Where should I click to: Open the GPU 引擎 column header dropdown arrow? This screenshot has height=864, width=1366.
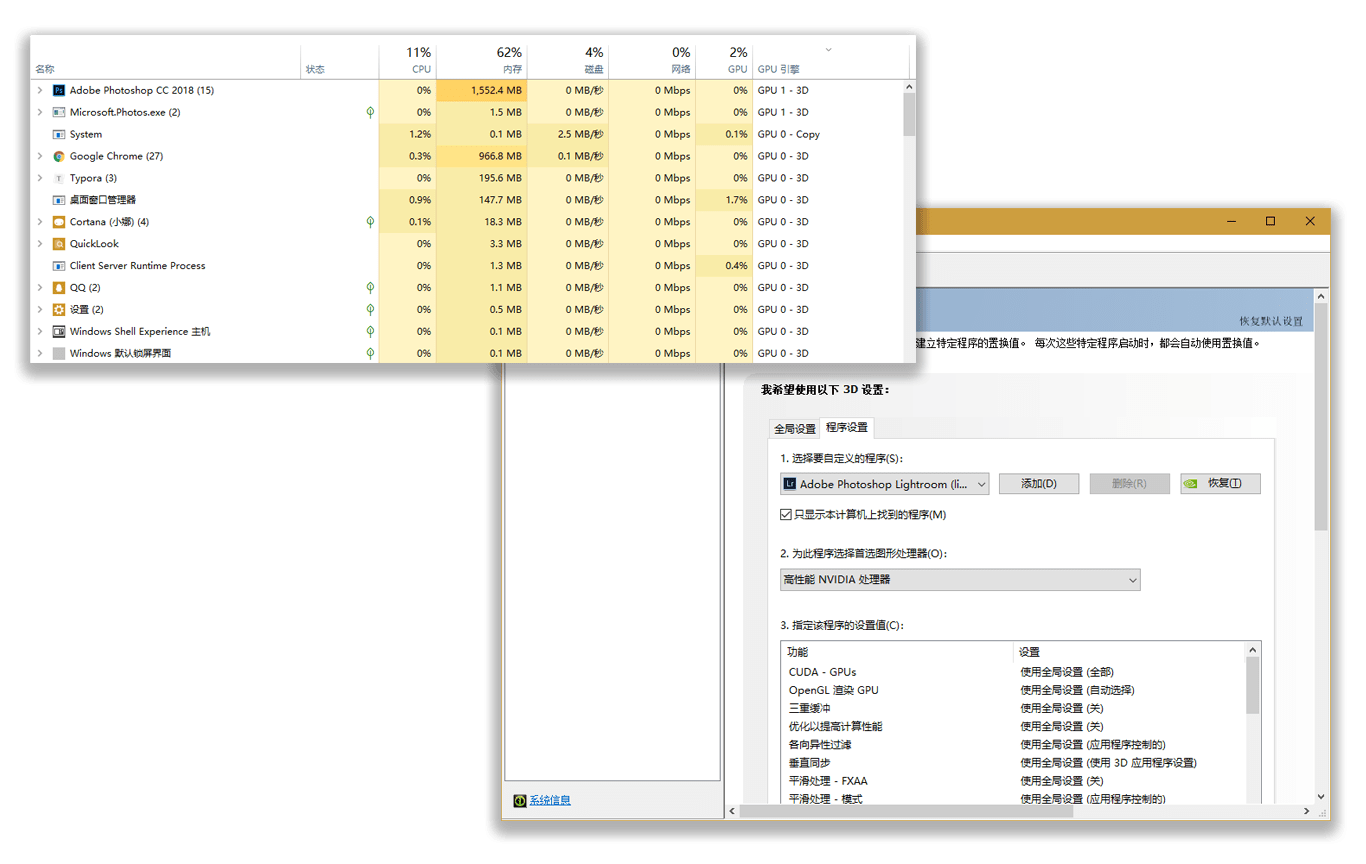tap(828, 50)
